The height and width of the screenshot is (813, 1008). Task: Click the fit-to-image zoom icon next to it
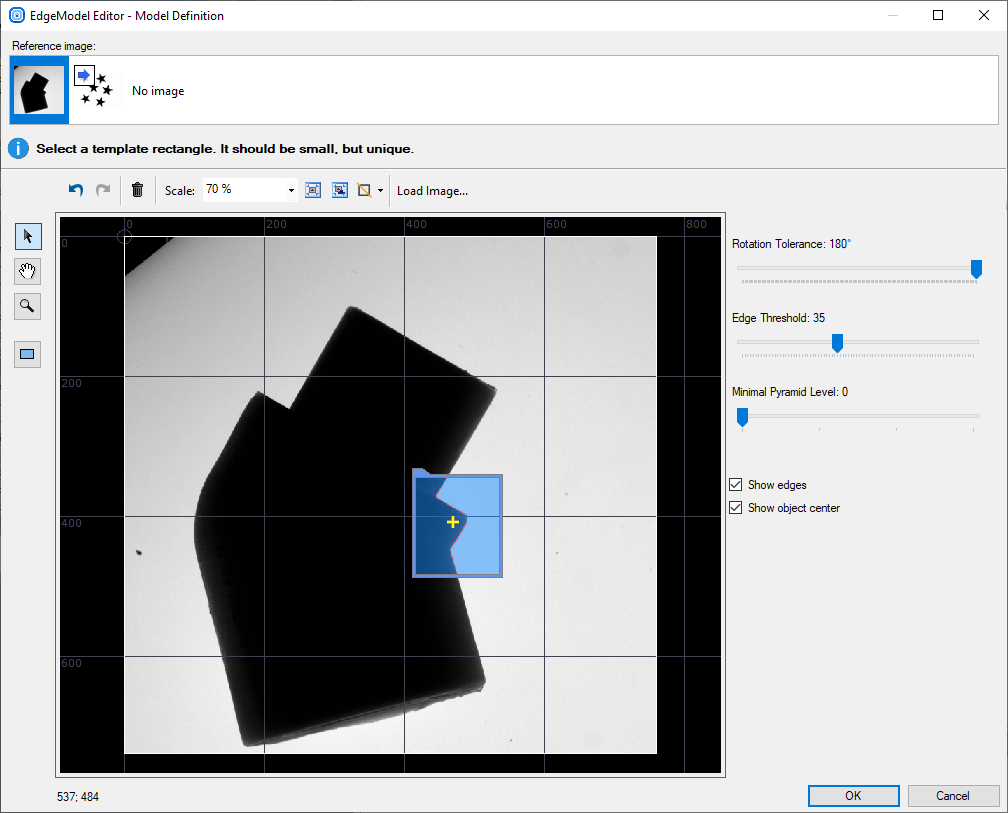pyautogui.click(x=340, y=190)
